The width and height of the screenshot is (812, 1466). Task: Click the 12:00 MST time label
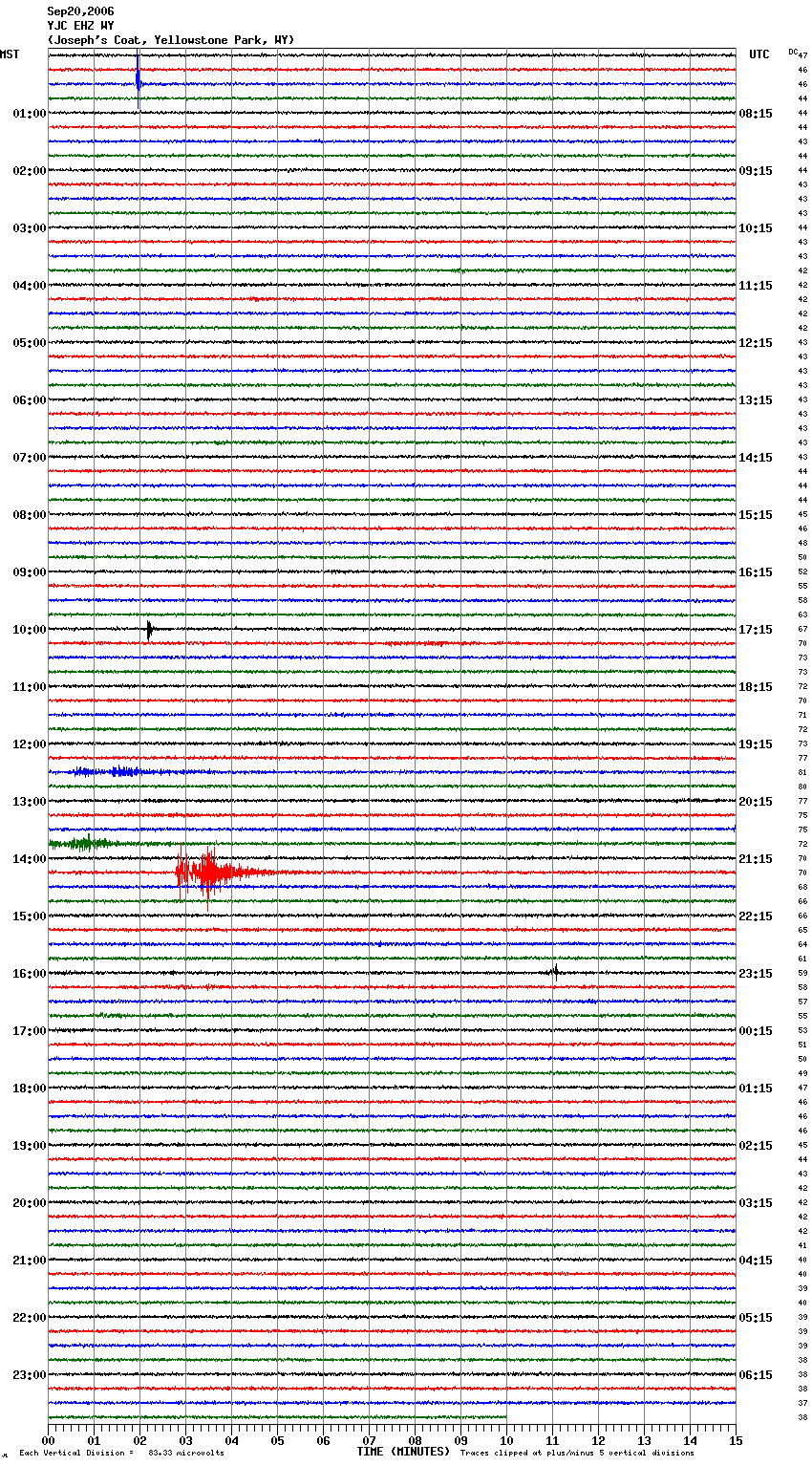[x=30, y=744]
